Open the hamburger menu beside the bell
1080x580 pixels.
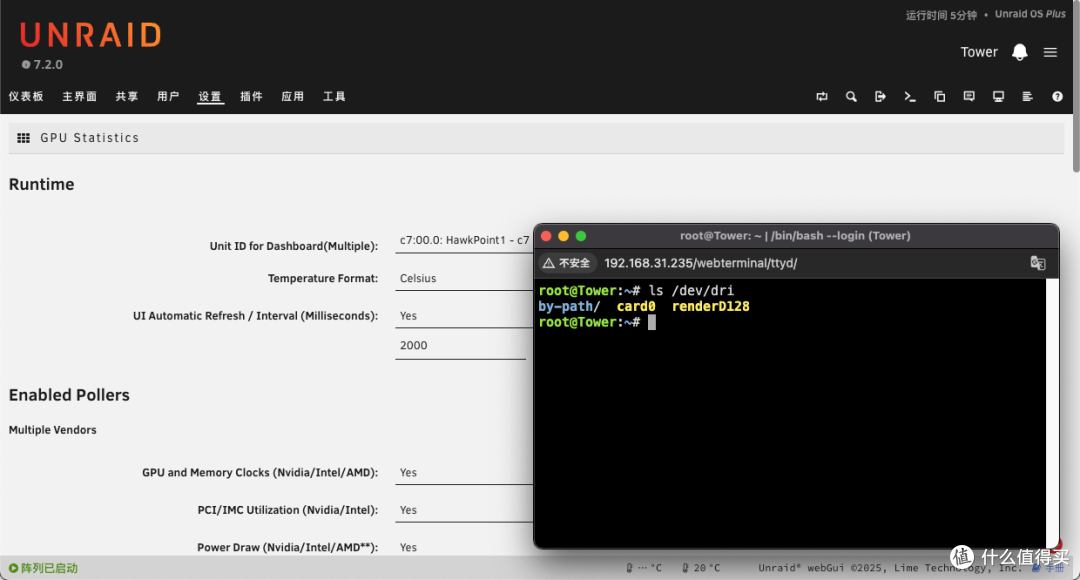click(1050, 52)
